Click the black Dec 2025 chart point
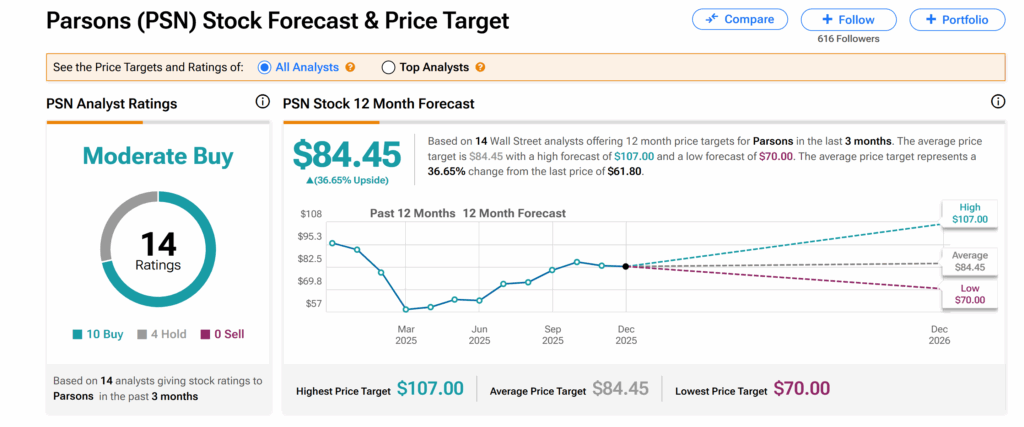Viewport: 1024px width, 427px height. point(625,266)
